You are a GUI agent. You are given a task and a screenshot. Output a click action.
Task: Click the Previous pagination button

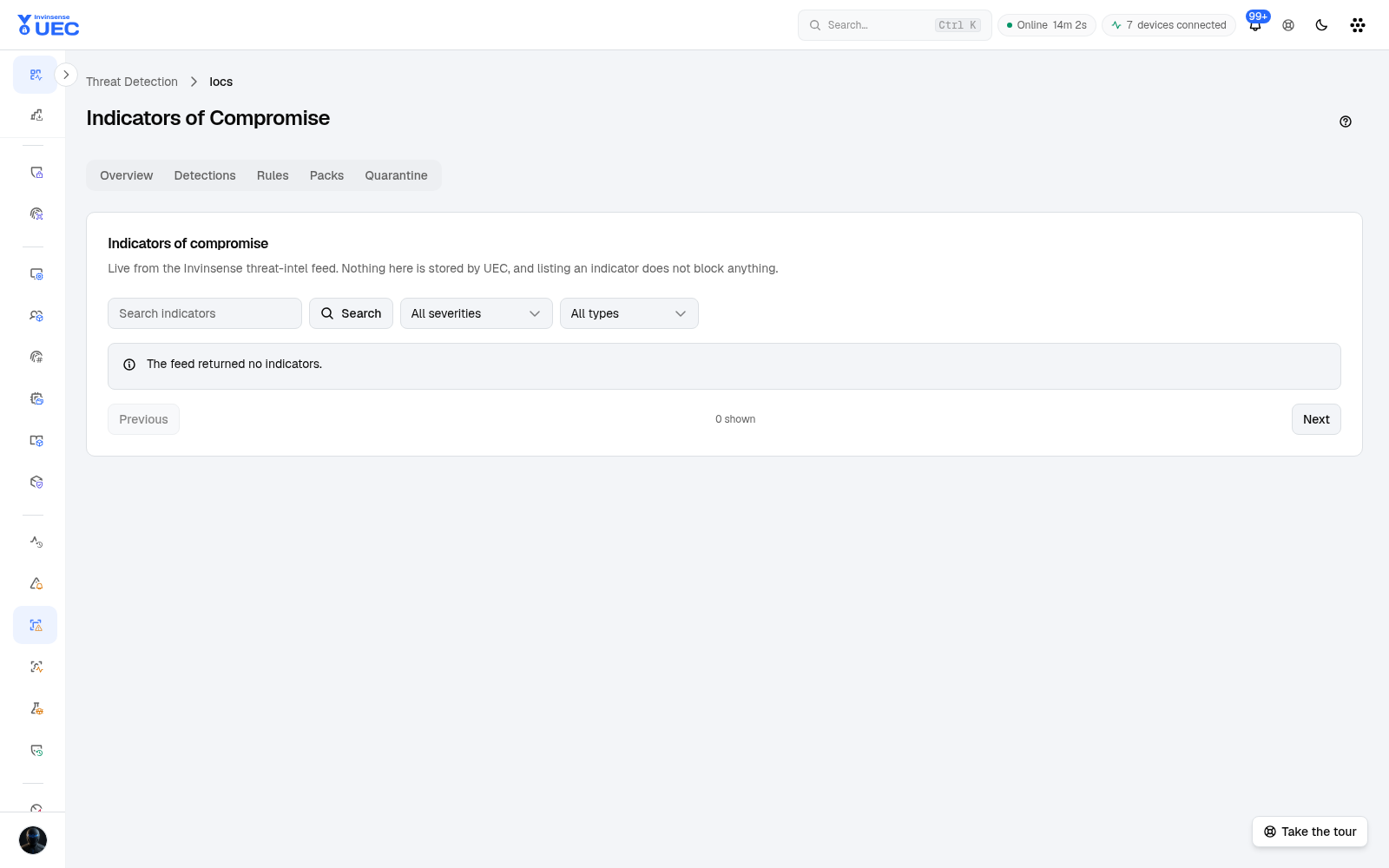click(143, 419)
